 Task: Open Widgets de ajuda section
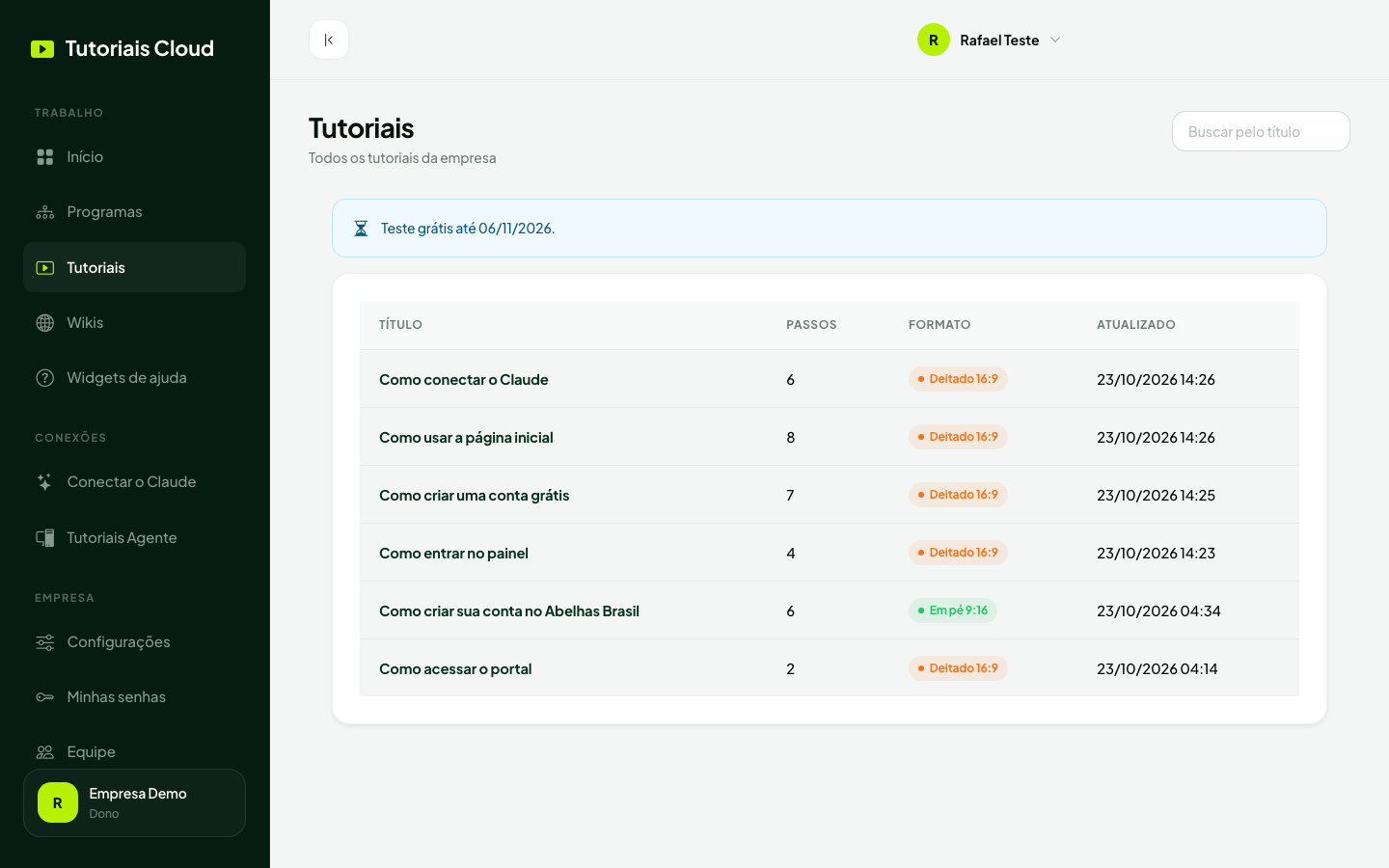pyautogui.click(x=134, y=378)
